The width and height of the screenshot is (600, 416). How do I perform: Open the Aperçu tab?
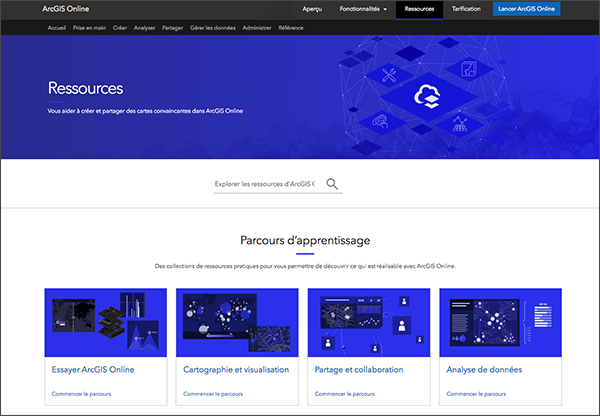312,9
